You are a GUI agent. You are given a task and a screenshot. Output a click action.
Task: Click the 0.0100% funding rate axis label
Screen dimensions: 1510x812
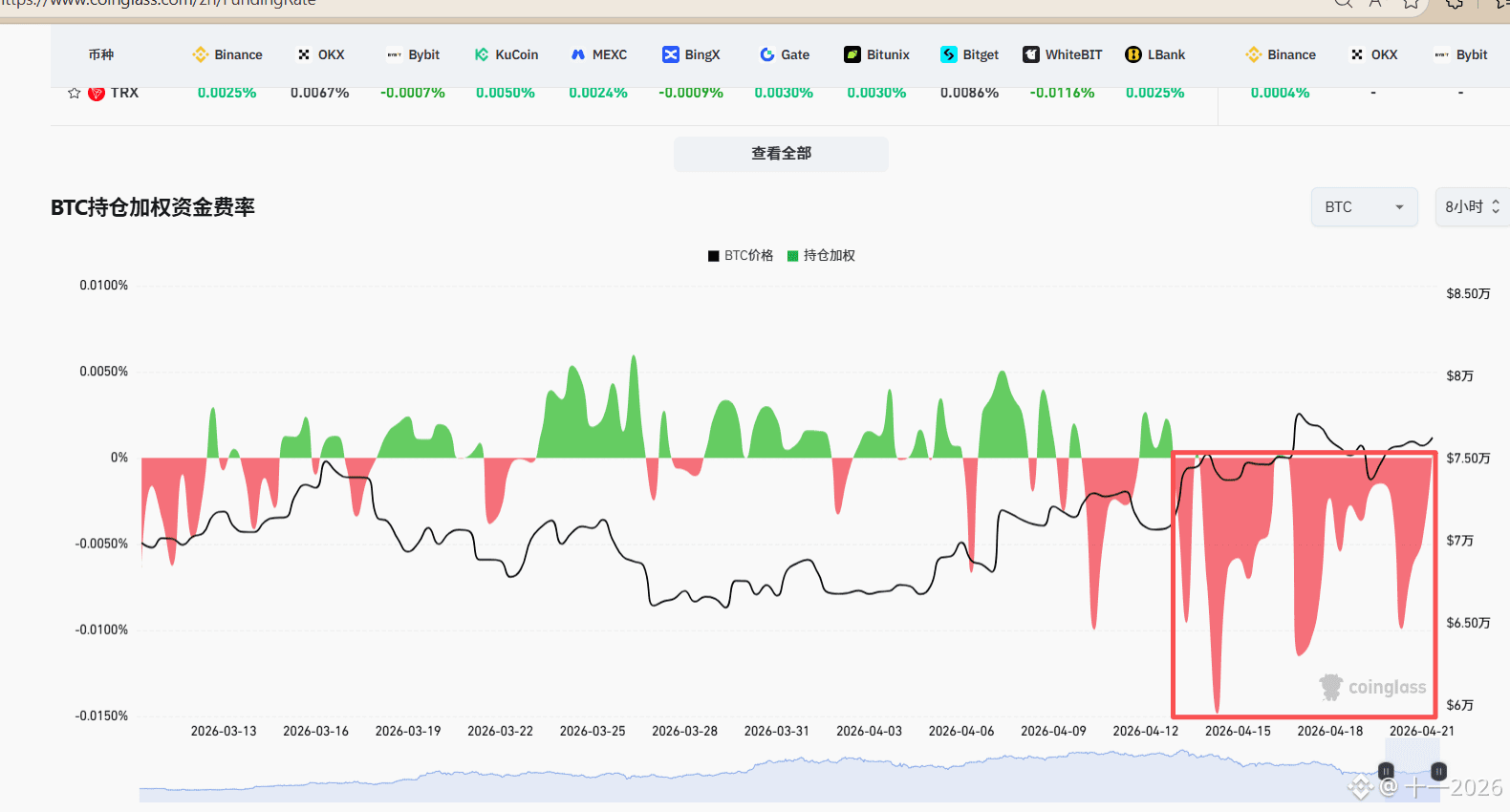click(x=103, y=286)
